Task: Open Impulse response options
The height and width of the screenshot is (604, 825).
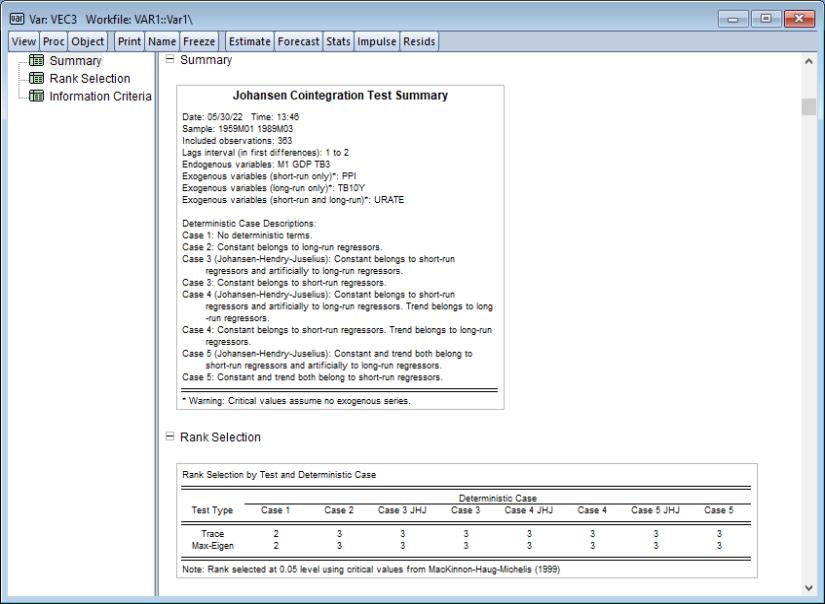Action: tap(378, 41)
